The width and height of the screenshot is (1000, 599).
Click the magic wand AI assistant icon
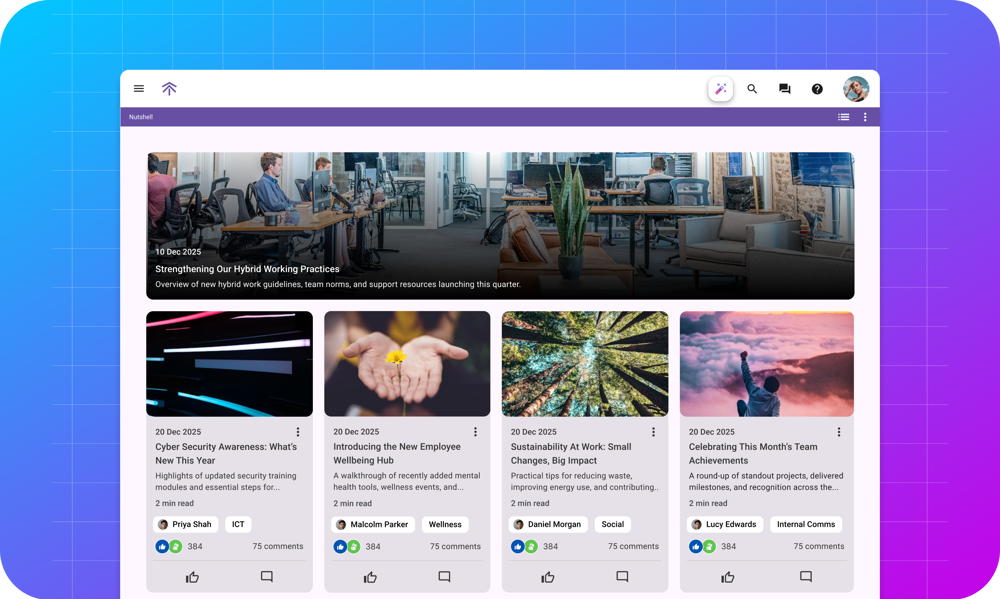(x=720, y=89)
